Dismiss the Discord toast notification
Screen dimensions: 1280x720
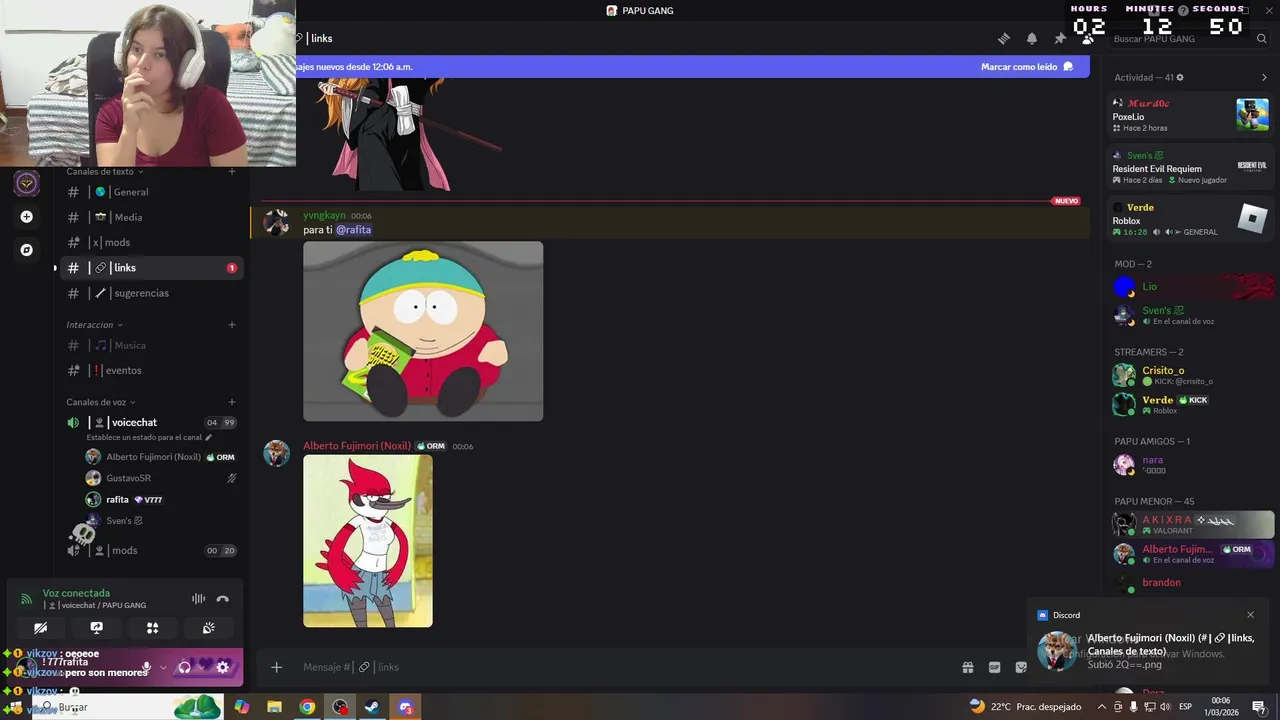(x=1250, y=615)
